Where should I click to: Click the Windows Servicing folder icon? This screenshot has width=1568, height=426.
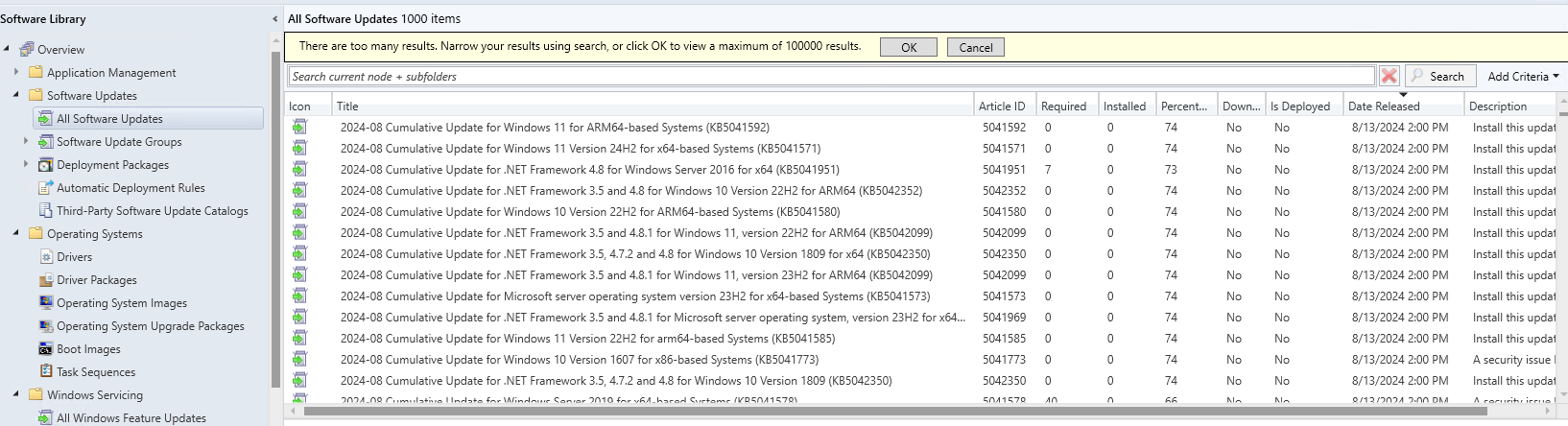point(36,394)
